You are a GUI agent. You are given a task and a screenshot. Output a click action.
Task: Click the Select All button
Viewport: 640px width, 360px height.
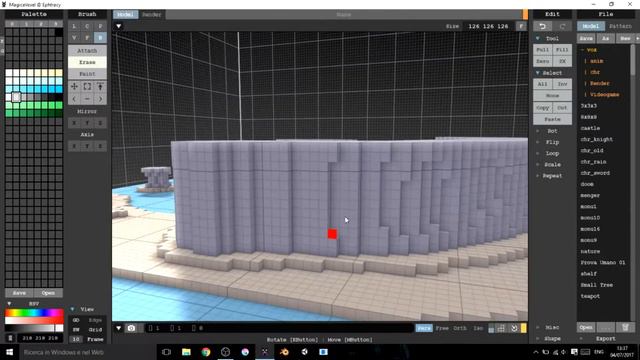[543, 84]
